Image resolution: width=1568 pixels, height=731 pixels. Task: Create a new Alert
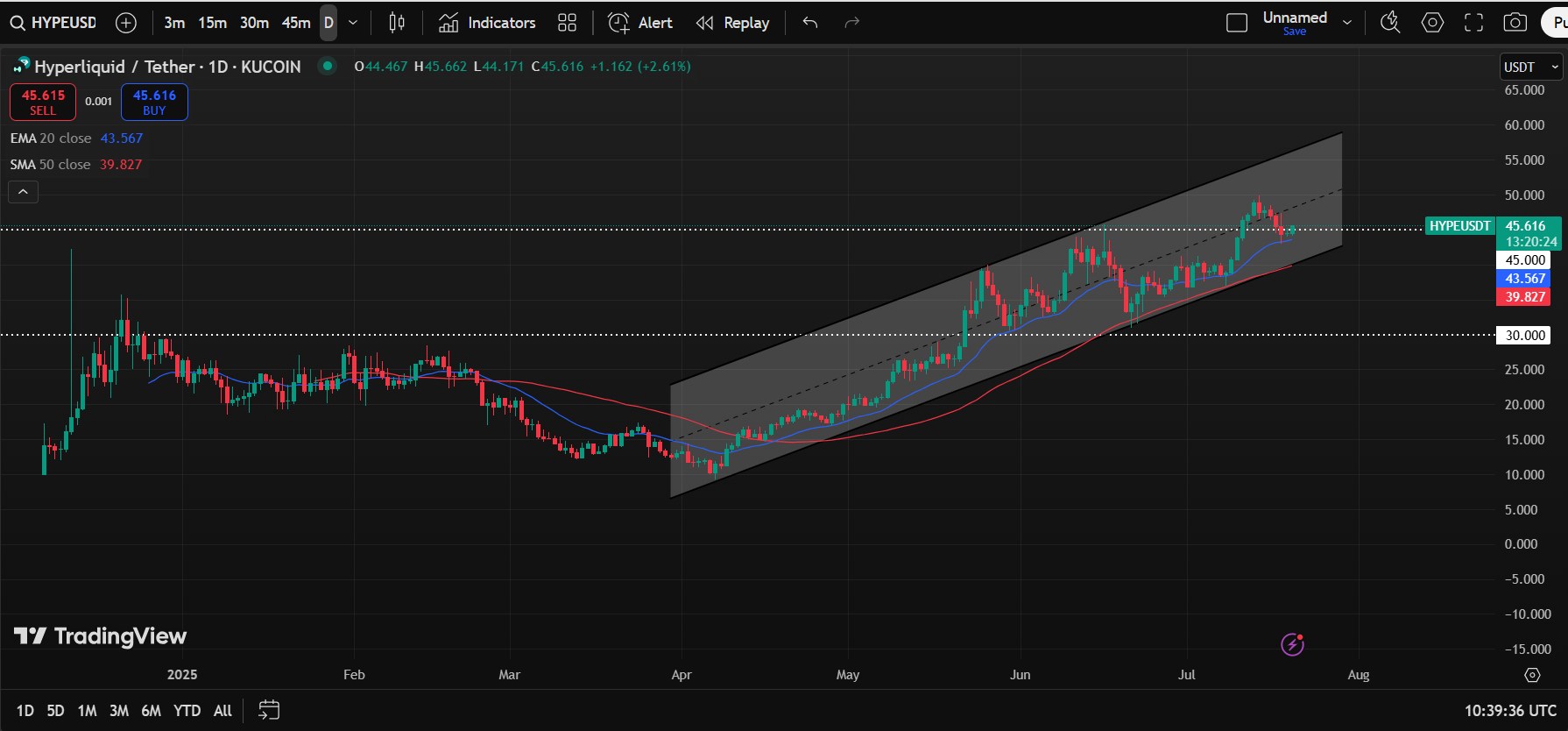pos(640,23)
